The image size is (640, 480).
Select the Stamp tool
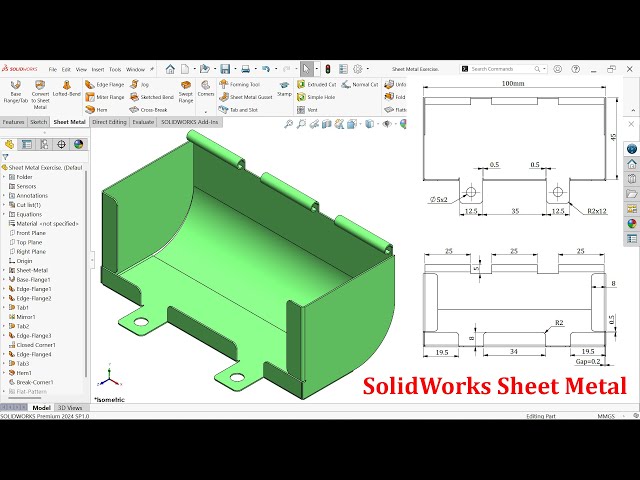coord(284,89)
